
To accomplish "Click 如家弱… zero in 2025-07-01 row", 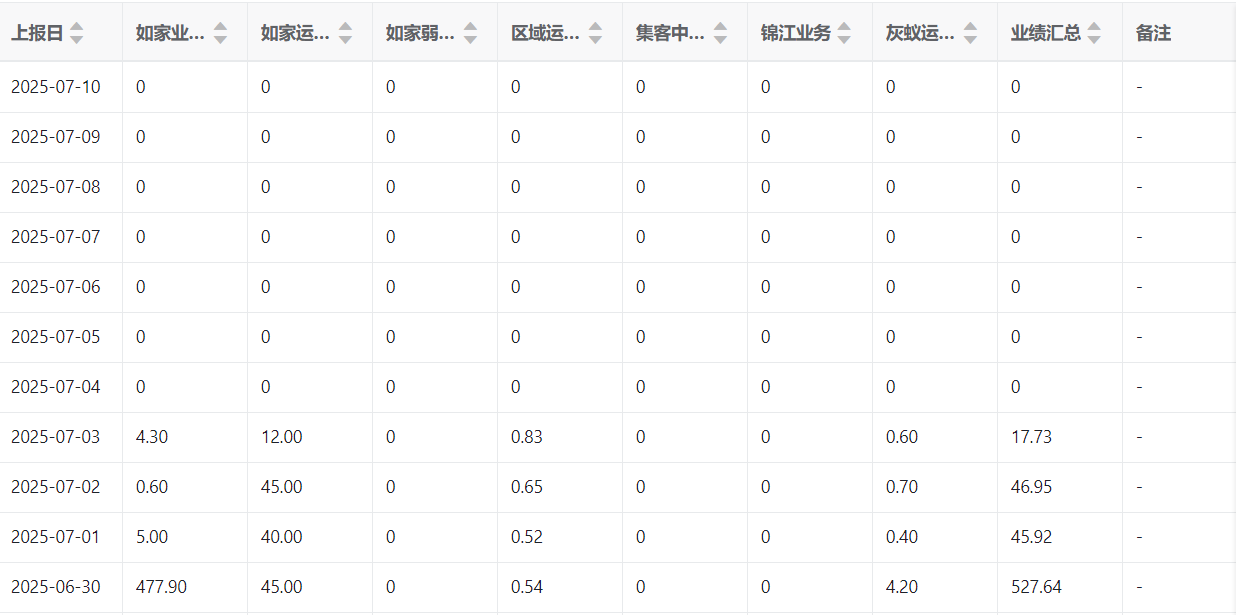I will coord(391,537).
